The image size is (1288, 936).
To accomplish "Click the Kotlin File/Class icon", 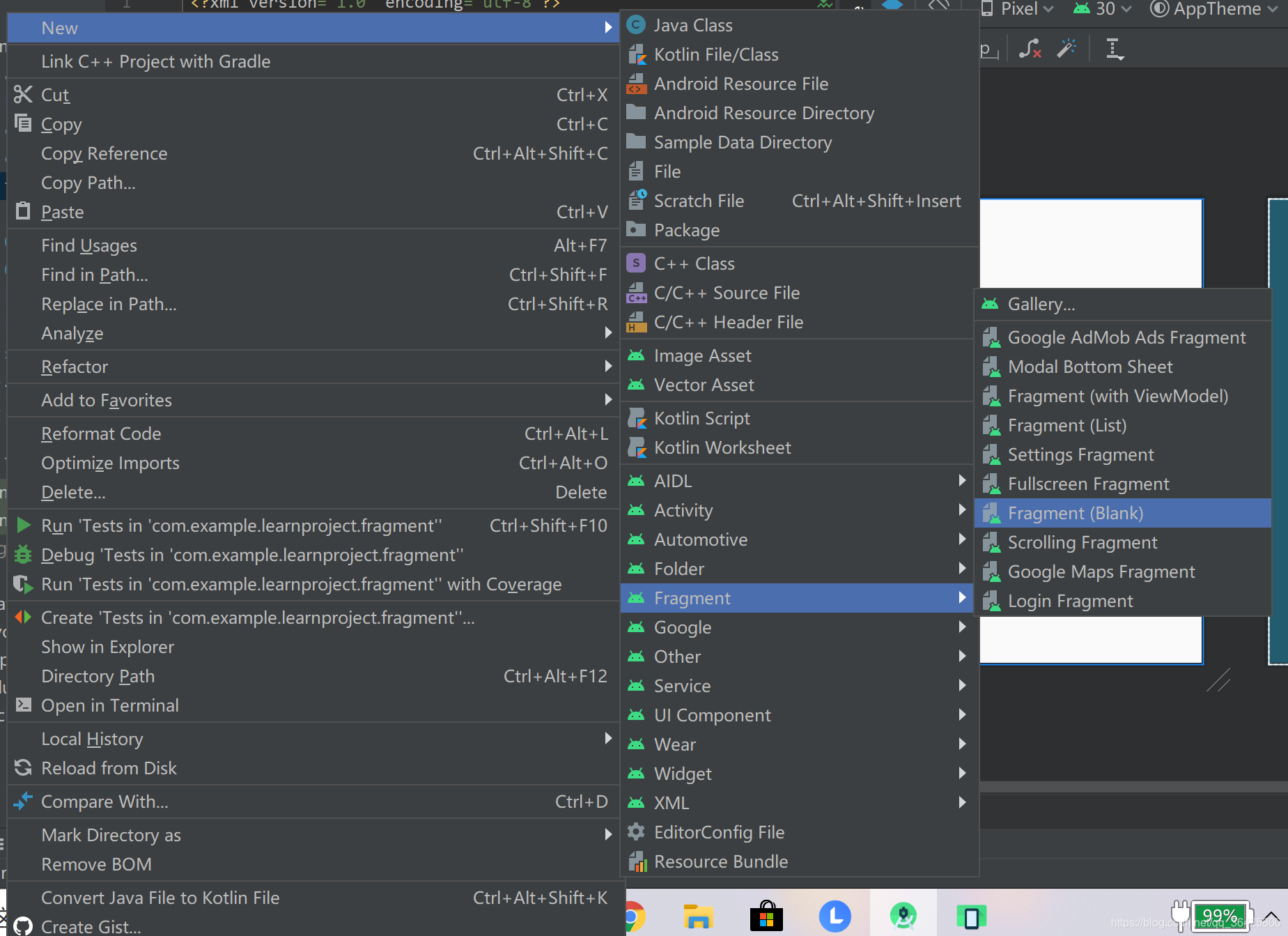I will (x=636, y=54).
